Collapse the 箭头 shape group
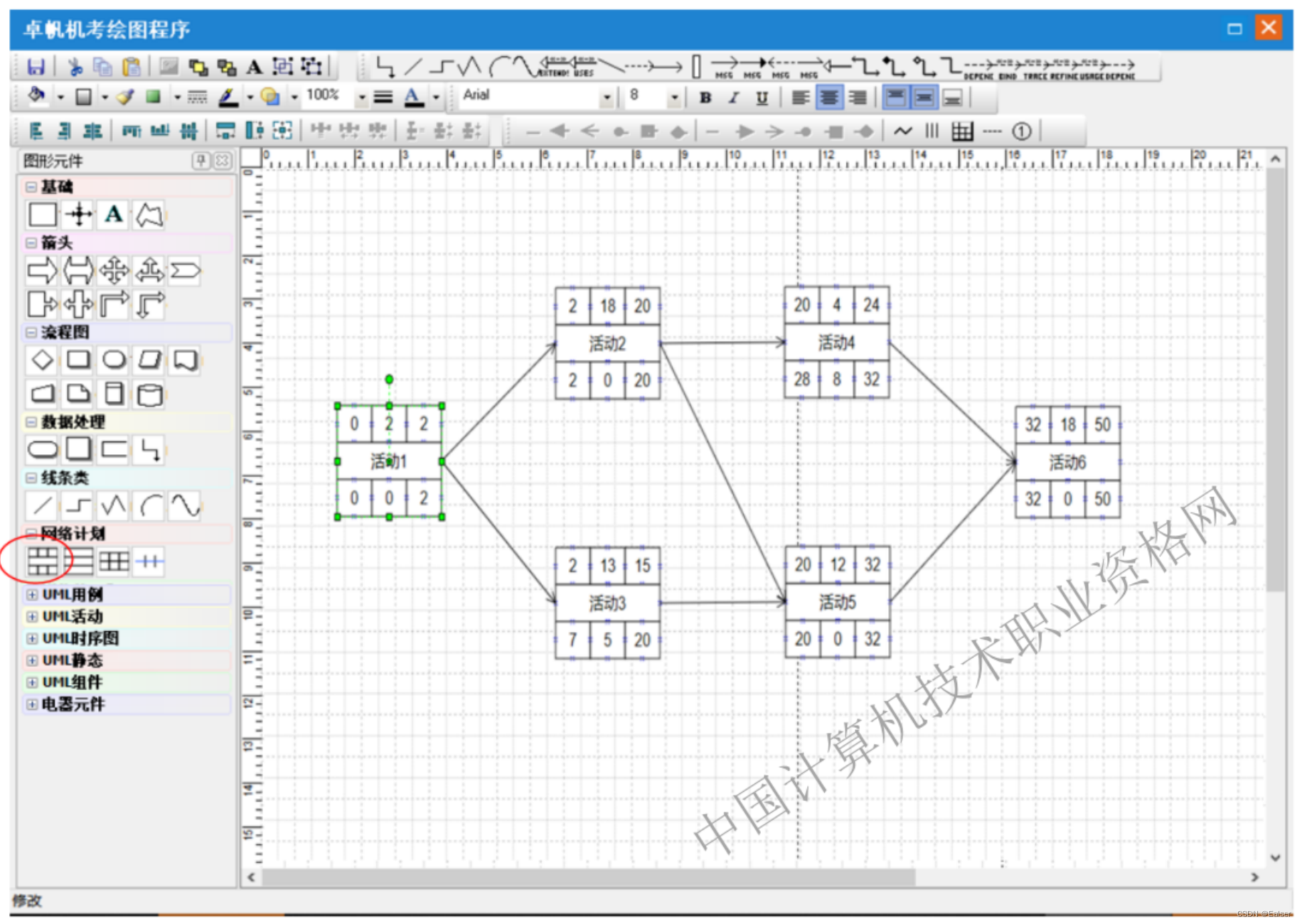The height and width of the screenshot is (924, 1302). [x=31, y=243]
